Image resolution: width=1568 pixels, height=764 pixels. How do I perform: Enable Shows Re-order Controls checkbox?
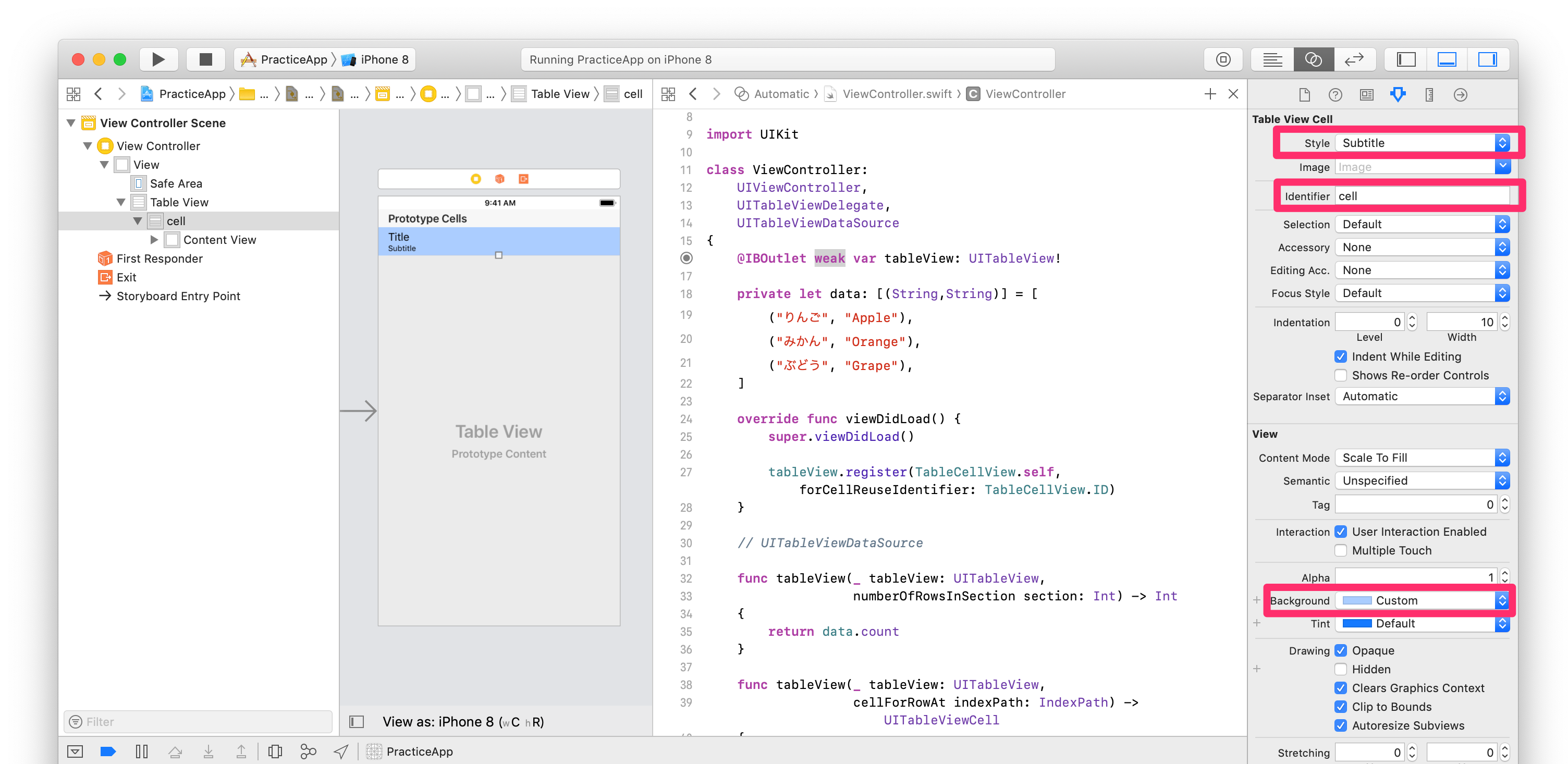(1341, 376)
